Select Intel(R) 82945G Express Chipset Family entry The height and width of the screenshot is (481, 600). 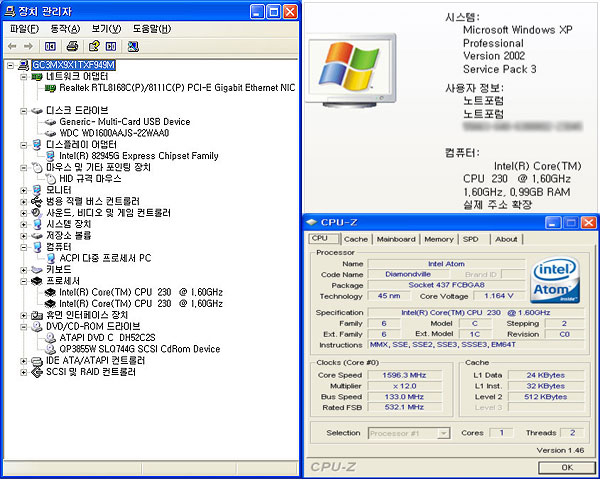click(139, 156)
